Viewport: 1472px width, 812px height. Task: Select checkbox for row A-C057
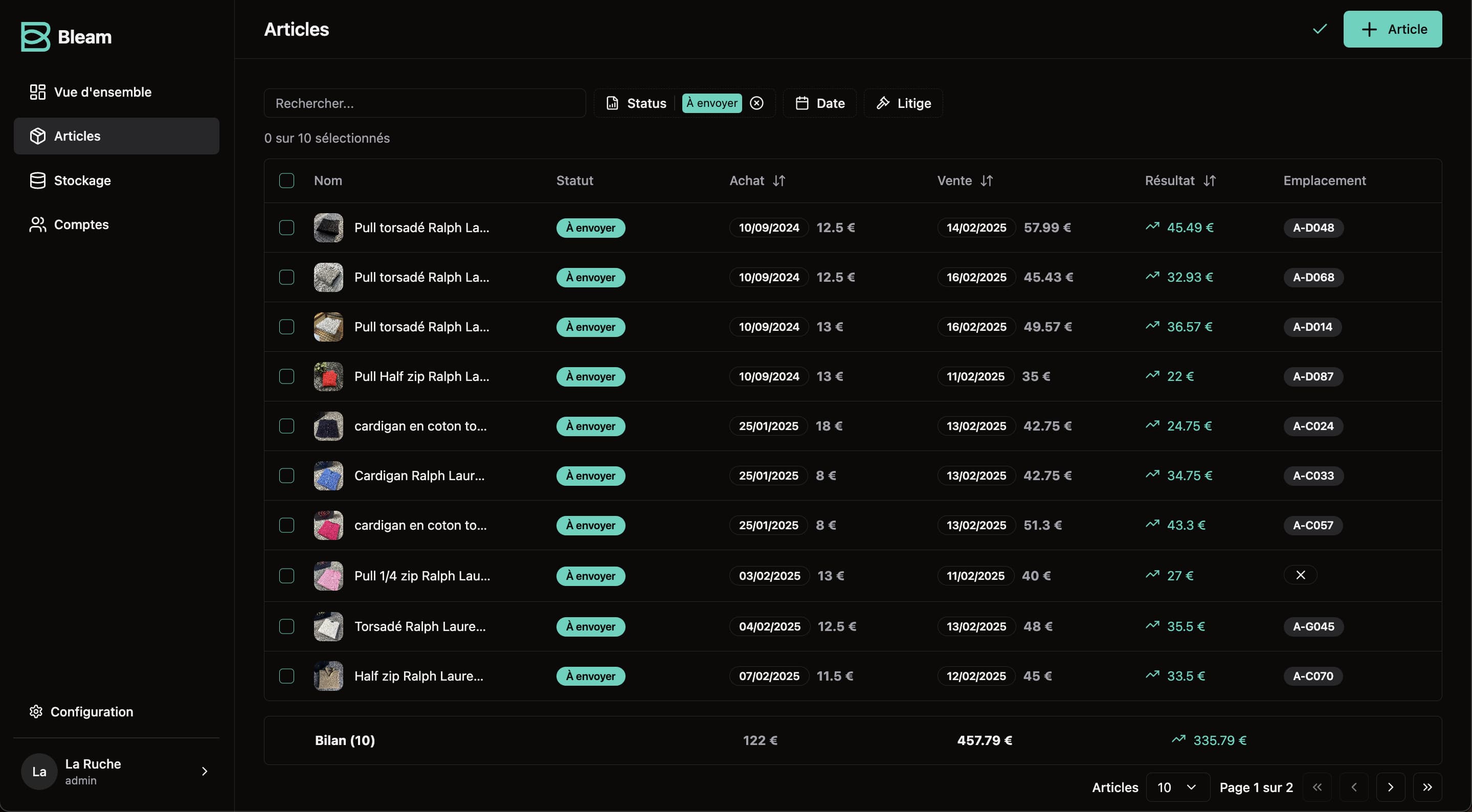[286, 525]
